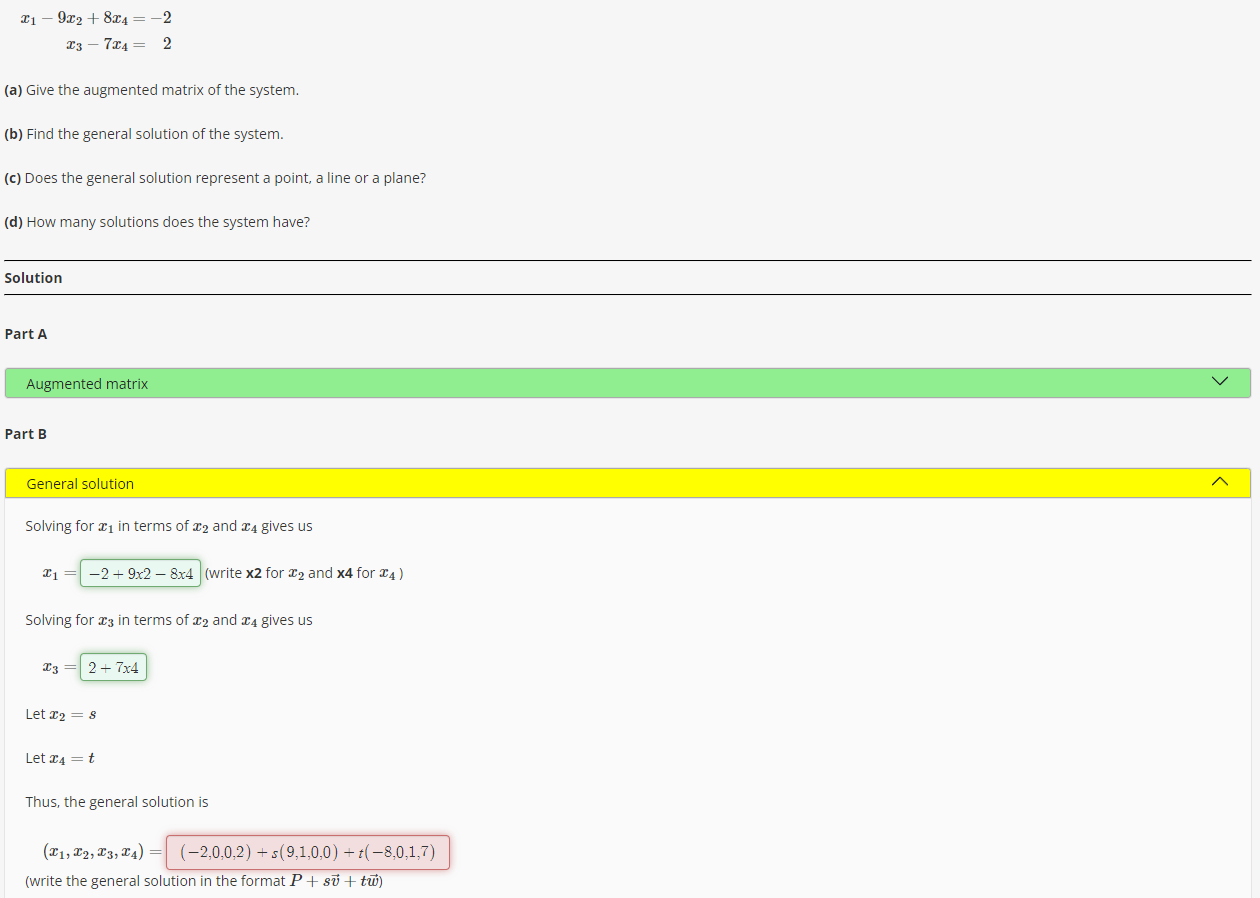Click inside the x1 answer field
This screenshot has height=898, width=1260.
pos(139,572)
